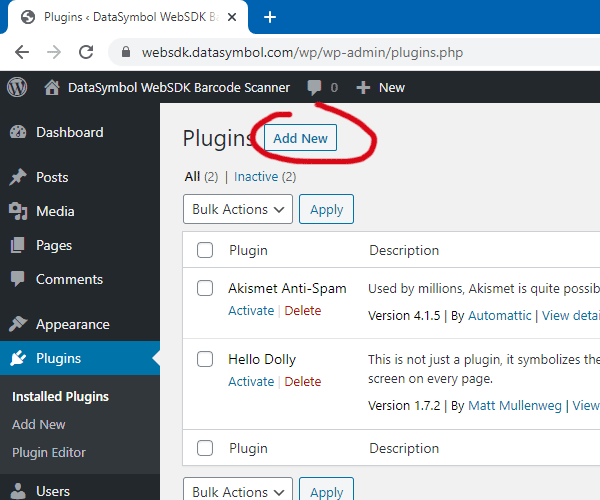Open the Media menu
Viewport: 600px width, 500px height.
pos(55,211)
